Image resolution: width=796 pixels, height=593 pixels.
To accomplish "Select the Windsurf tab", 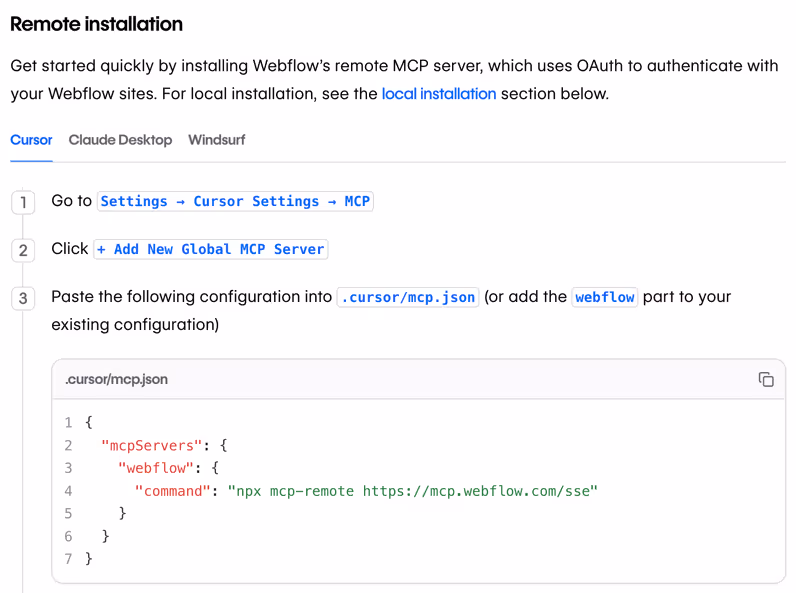I will pos(217,140).
